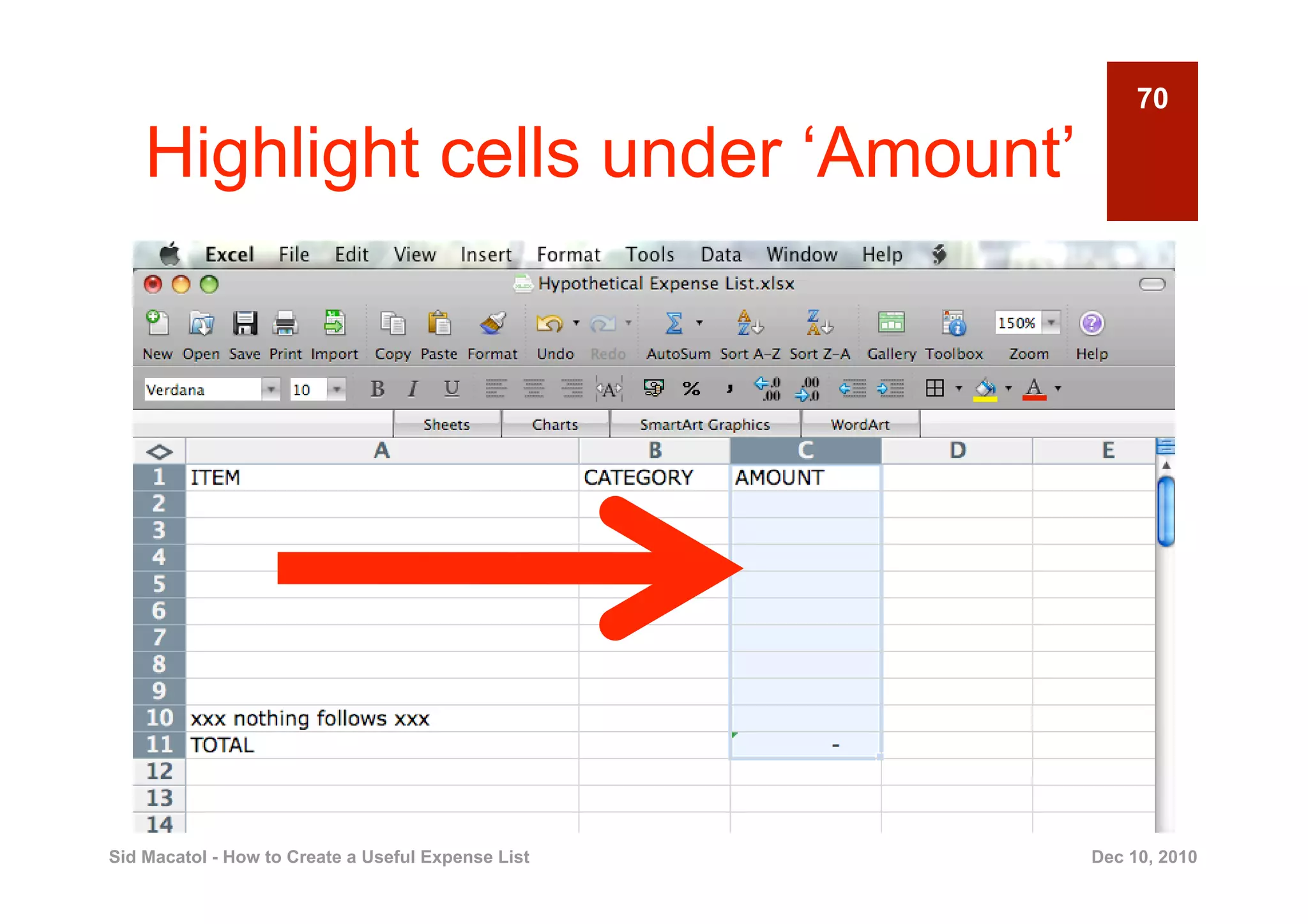This screenshot has height=924, width=1308.
Task: Open the Apple menu
Action: pos(169,254)
